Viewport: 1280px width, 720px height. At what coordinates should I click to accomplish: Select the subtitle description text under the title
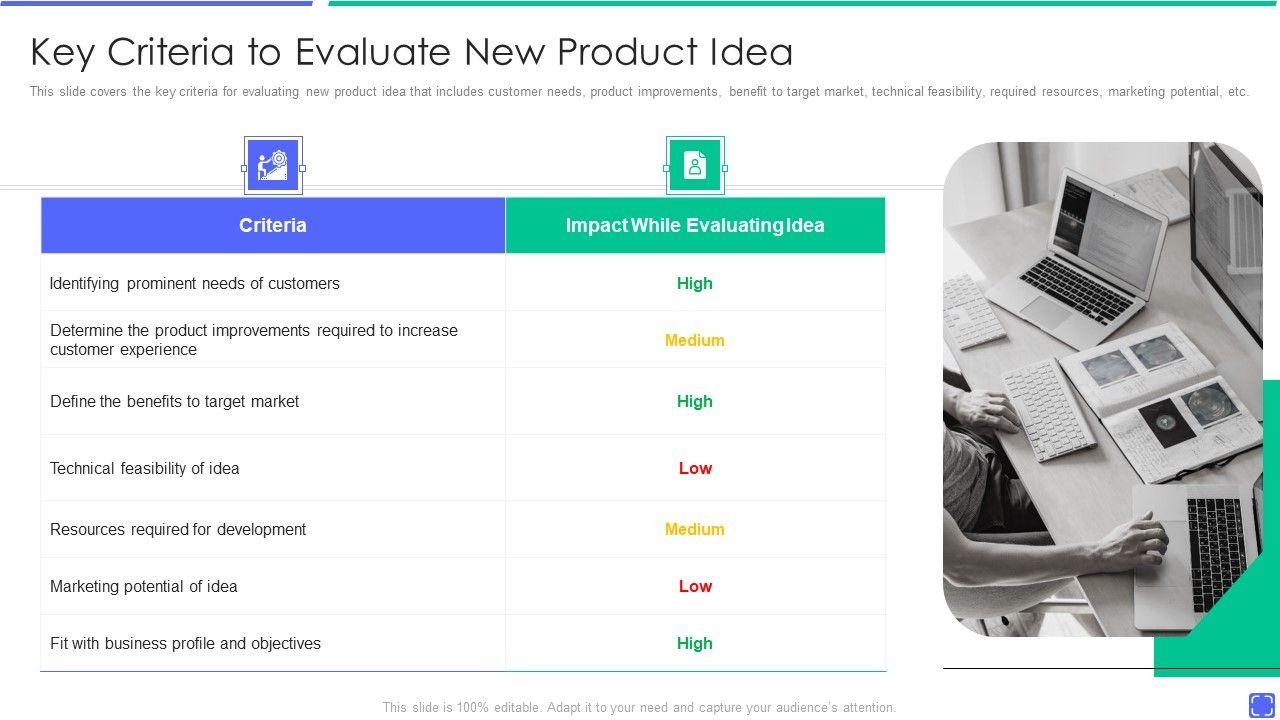click(x=639, y=92)
